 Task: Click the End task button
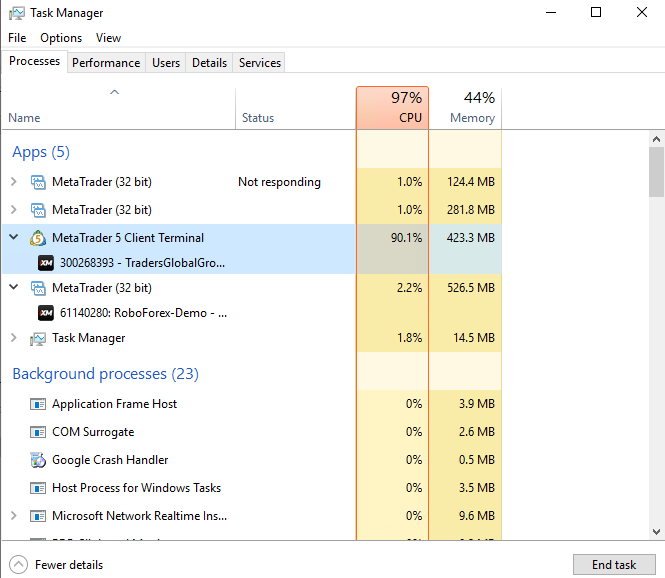coord(614,565)
